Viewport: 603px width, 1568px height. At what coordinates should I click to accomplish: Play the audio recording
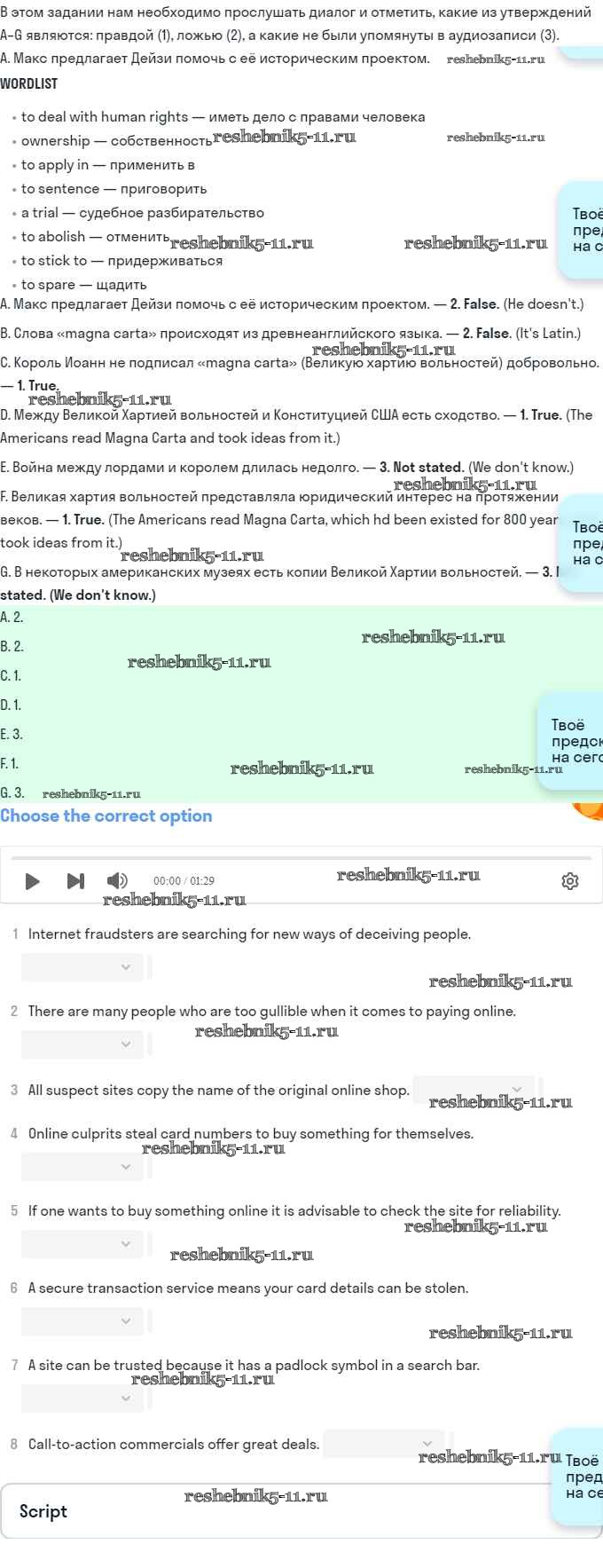tap(33, 881)
